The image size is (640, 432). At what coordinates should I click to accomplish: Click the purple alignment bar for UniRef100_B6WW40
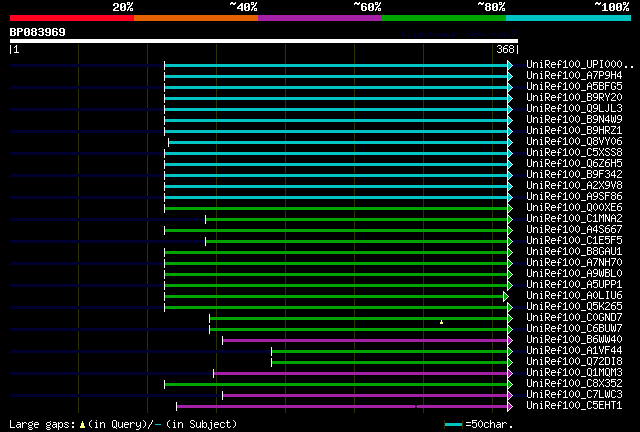(x=365, y=341)
